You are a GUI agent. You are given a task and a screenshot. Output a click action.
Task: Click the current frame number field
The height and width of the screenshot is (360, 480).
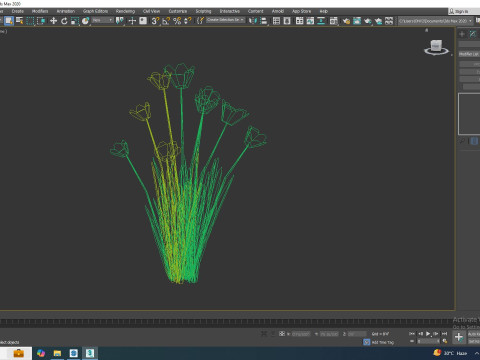pos(428,341)
